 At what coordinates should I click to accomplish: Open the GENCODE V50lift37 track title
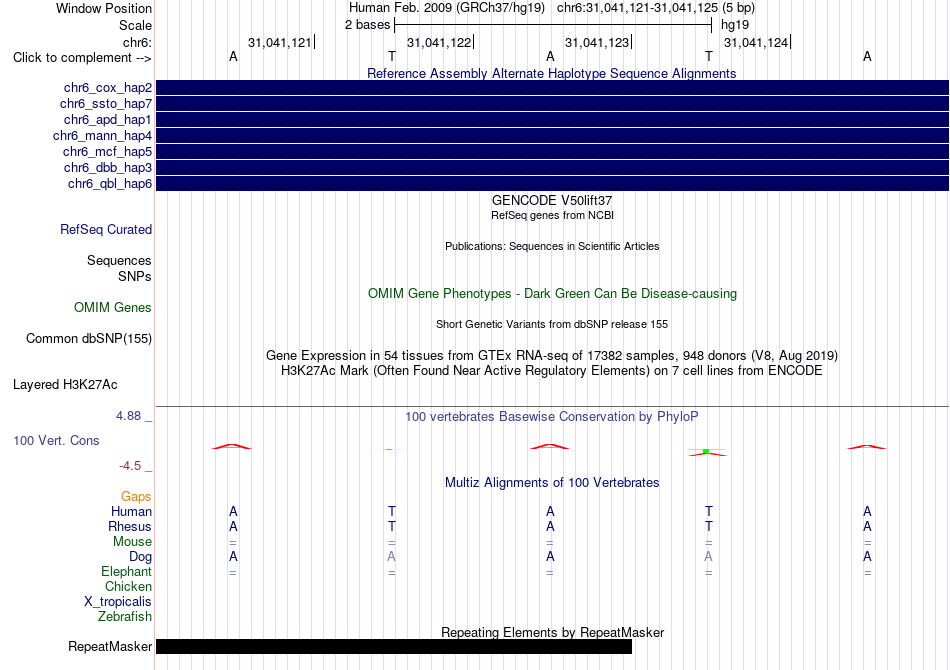[x=551, y=201]
